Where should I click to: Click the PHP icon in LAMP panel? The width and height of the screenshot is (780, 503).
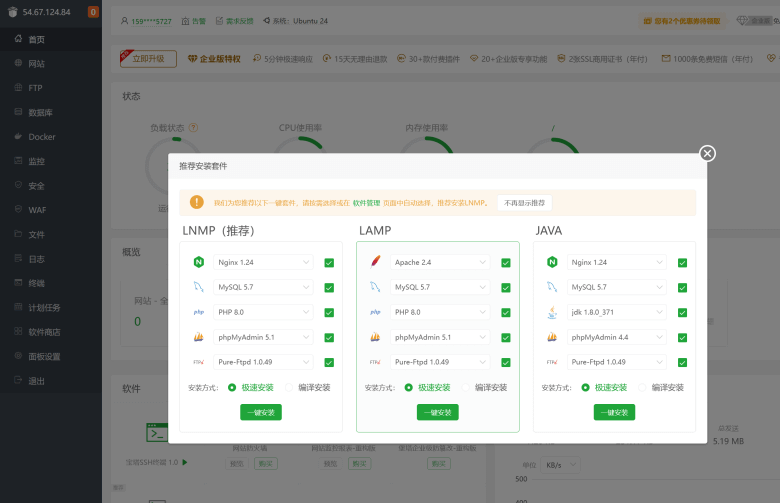375,312
